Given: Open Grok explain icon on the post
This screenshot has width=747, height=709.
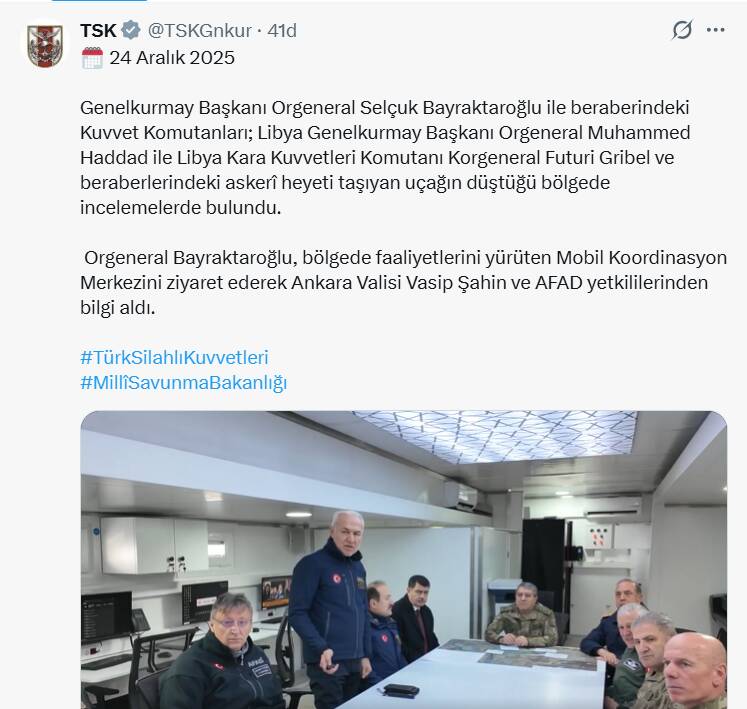Looking at the screenshot, I should click(x=682, y=30).
